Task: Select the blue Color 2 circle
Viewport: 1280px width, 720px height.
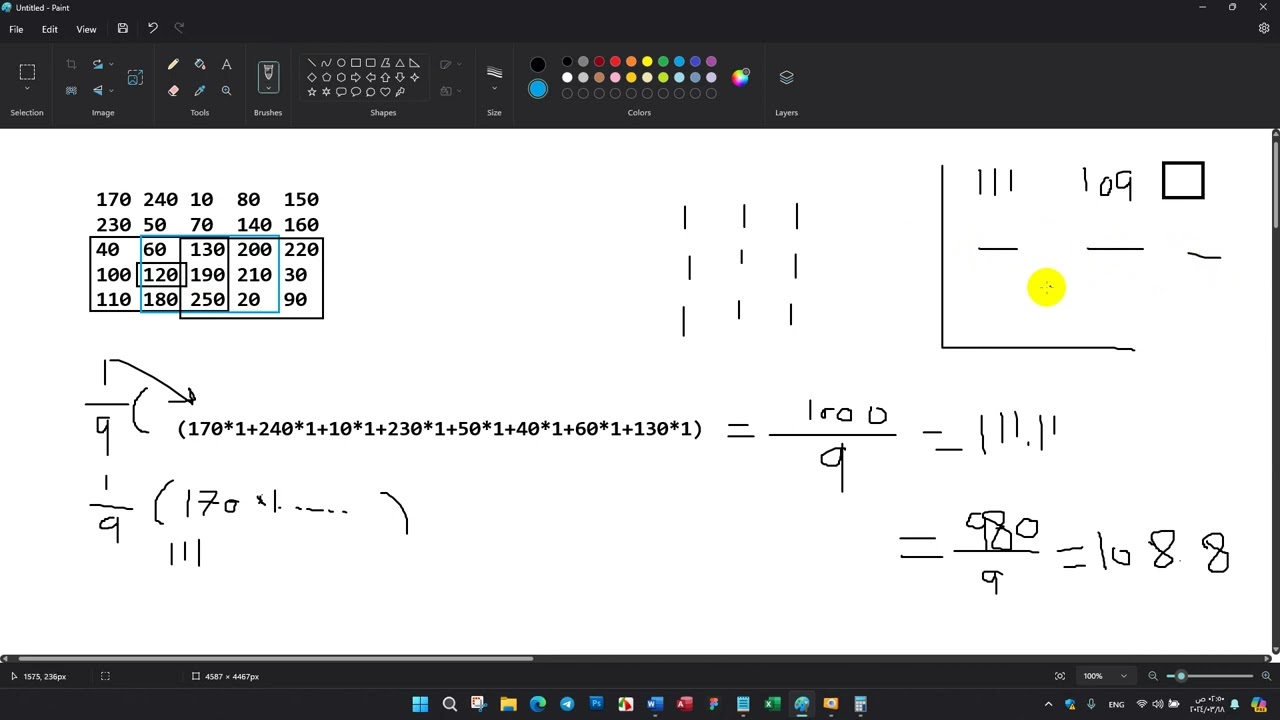Action: (538, 90)
